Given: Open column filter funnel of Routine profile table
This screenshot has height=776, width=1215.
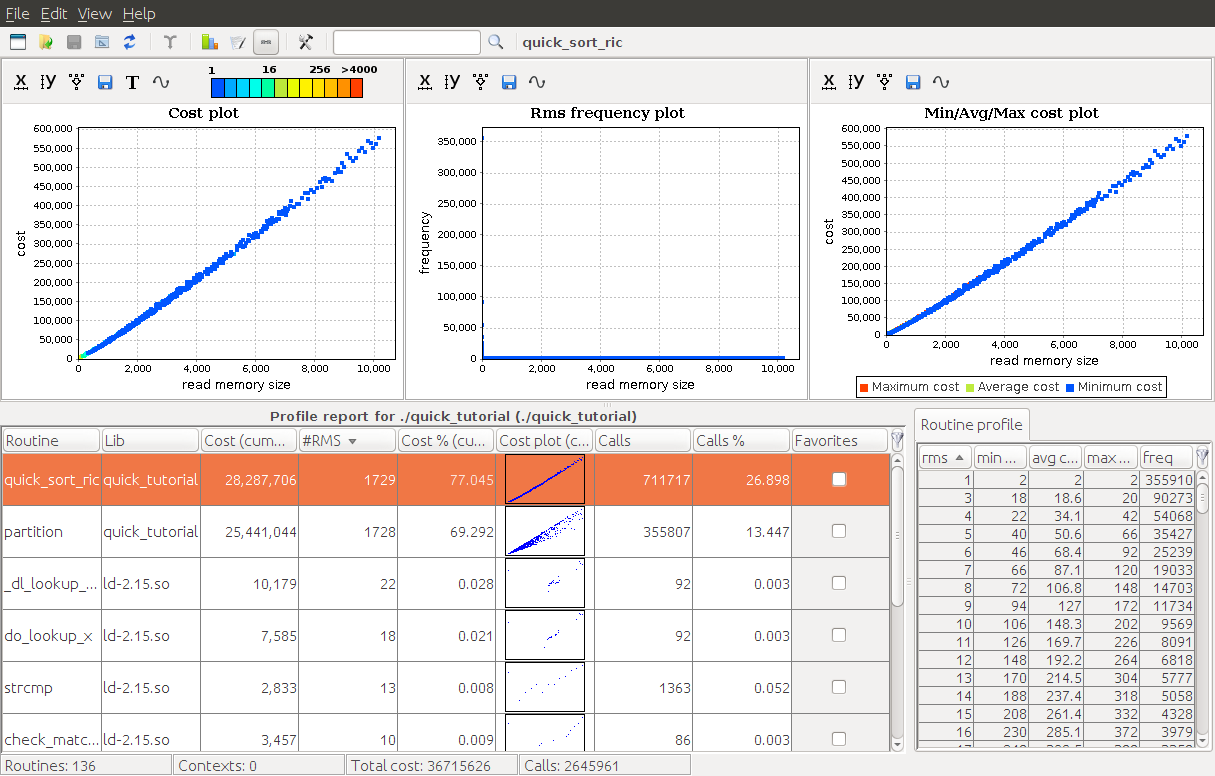Looking at the screenshot, I should [1202, 457].
